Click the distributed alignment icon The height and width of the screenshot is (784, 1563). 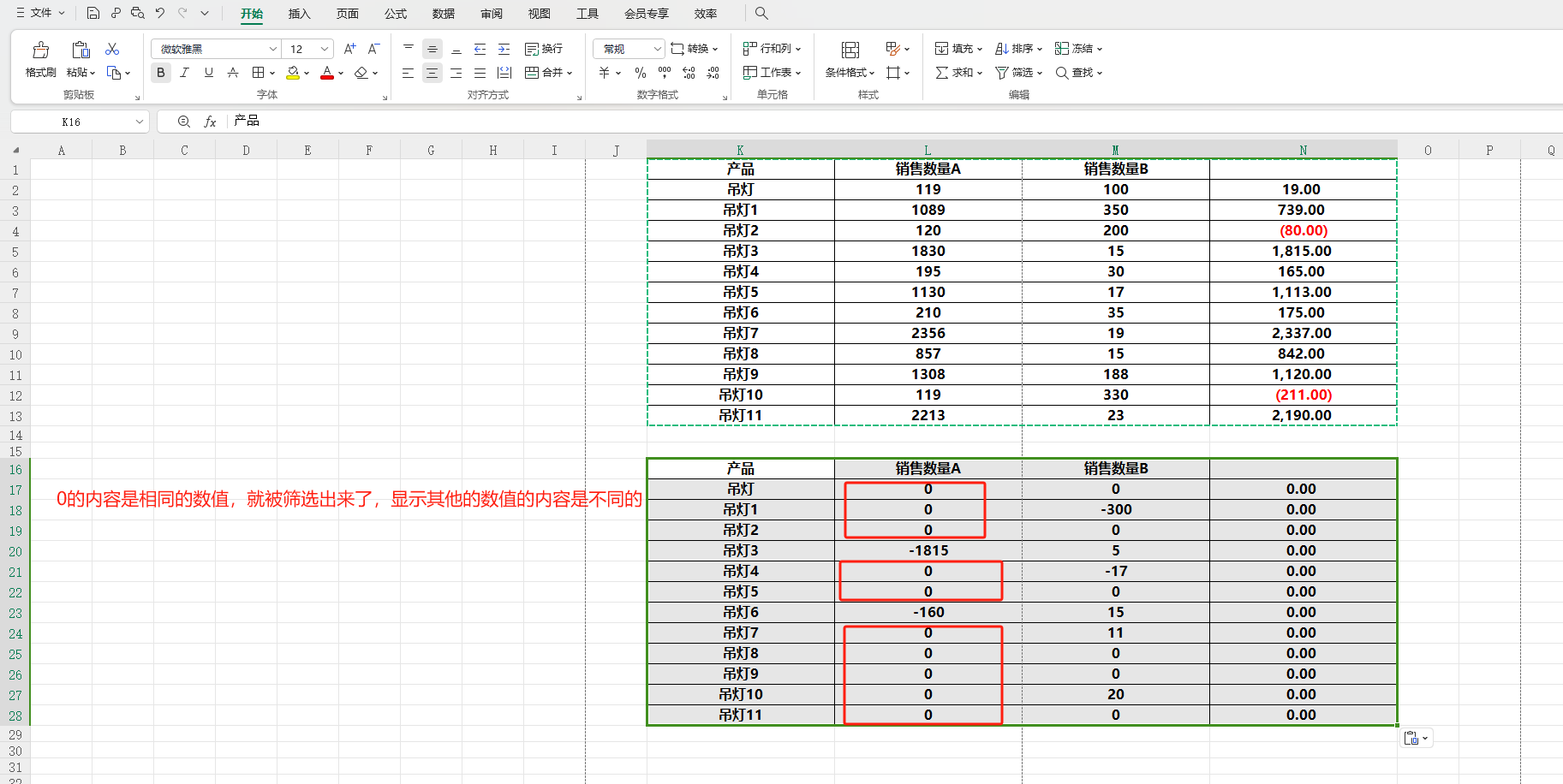(504, 73)
